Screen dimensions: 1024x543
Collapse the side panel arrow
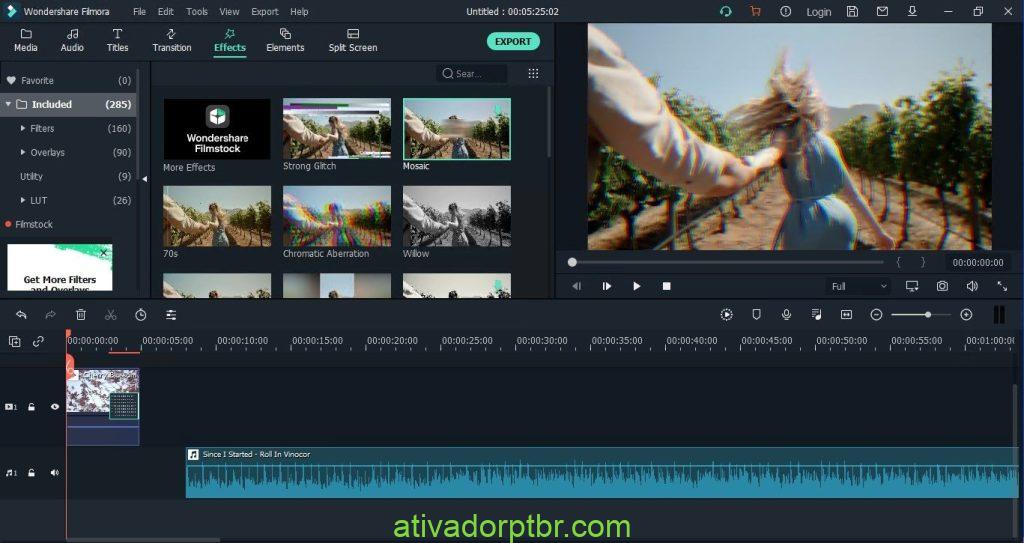click(144, 179)
